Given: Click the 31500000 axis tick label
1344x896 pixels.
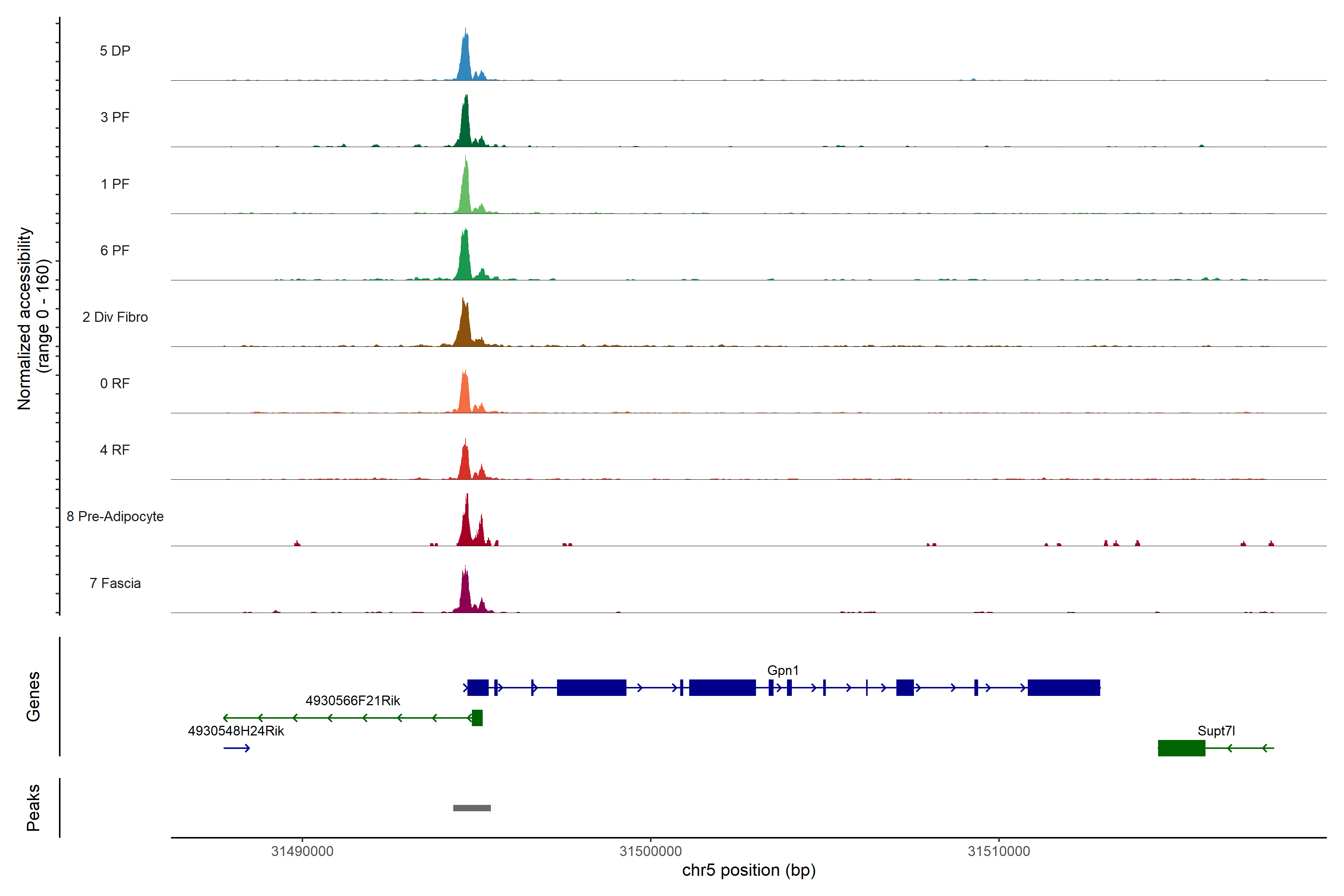Looking at the screenshot, I should pos(650,851).
